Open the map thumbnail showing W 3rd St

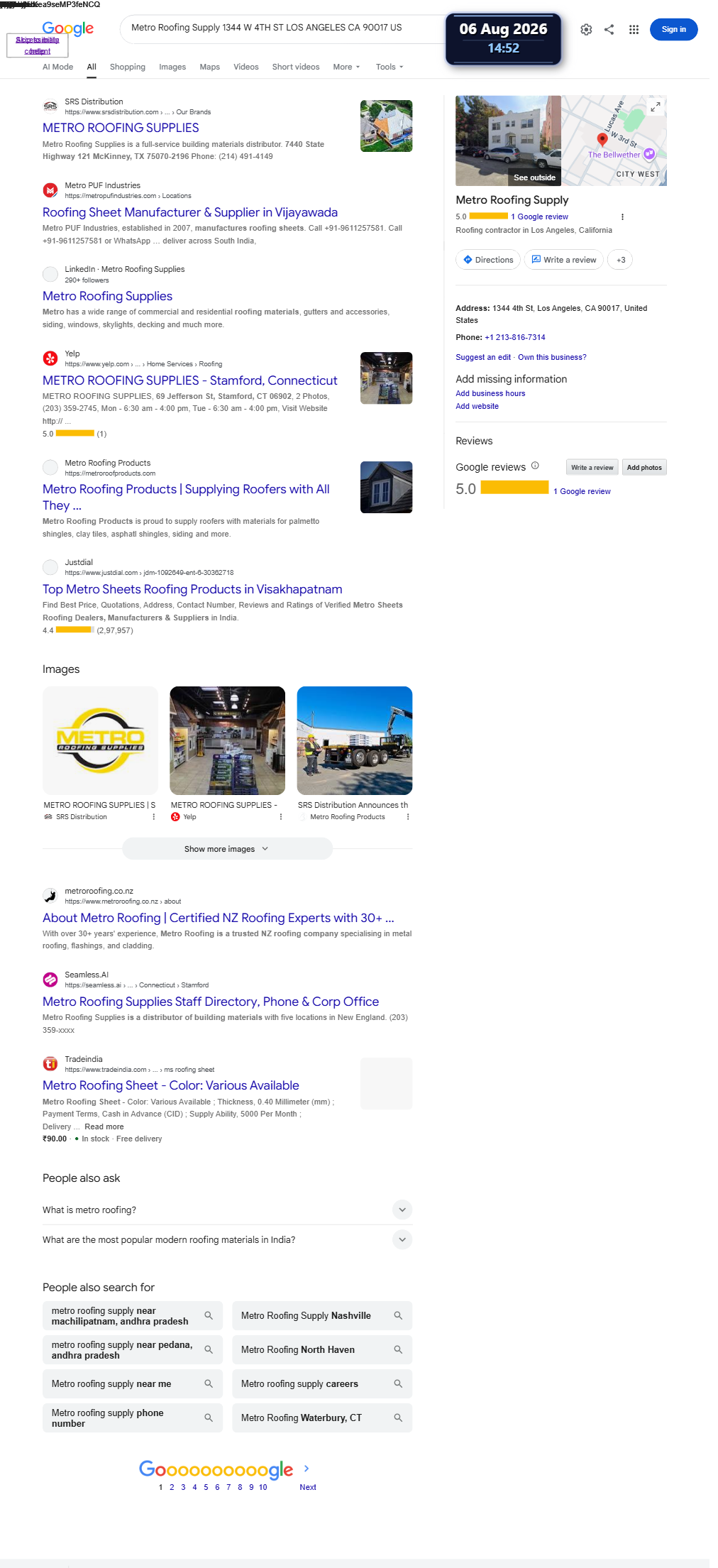(614, 141)
